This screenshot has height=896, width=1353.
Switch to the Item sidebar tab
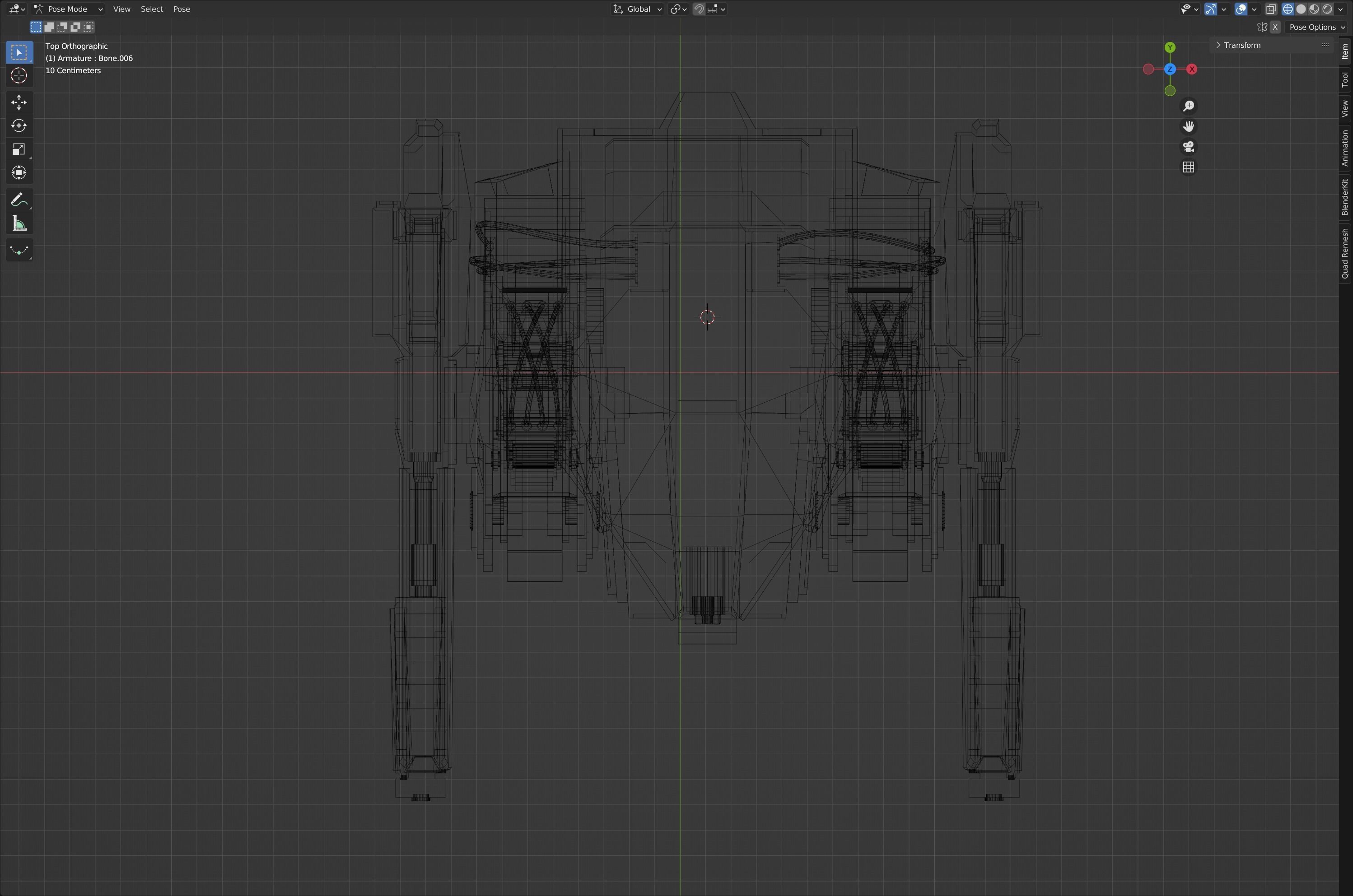coord(1346,51)
